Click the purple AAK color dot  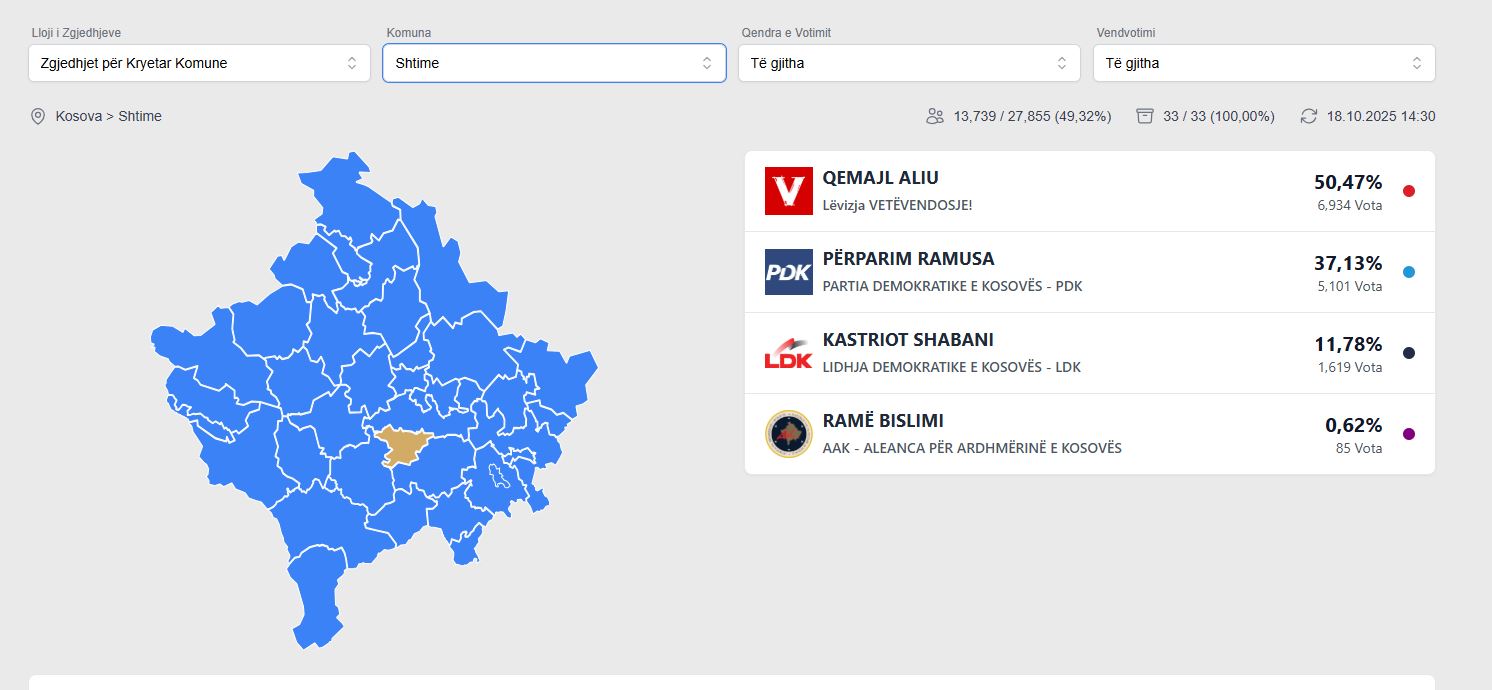(1409, 434)
